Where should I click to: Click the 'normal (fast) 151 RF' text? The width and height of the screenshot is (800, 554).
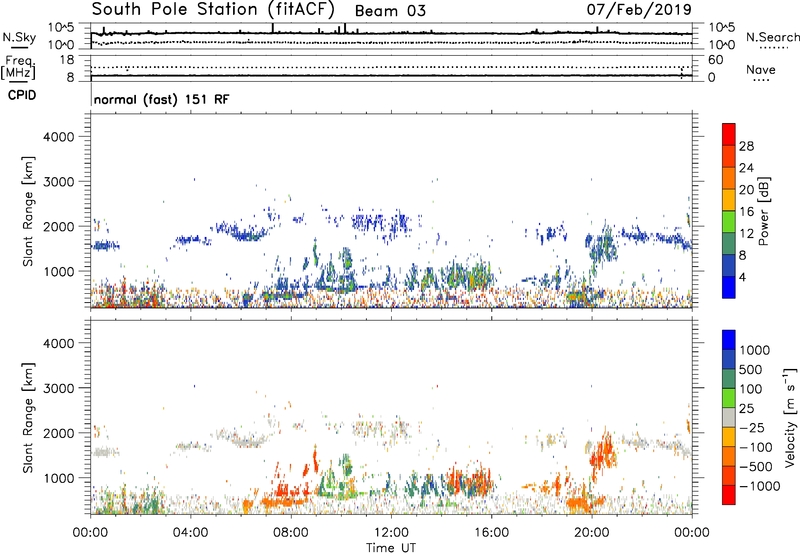coord(162,99)
